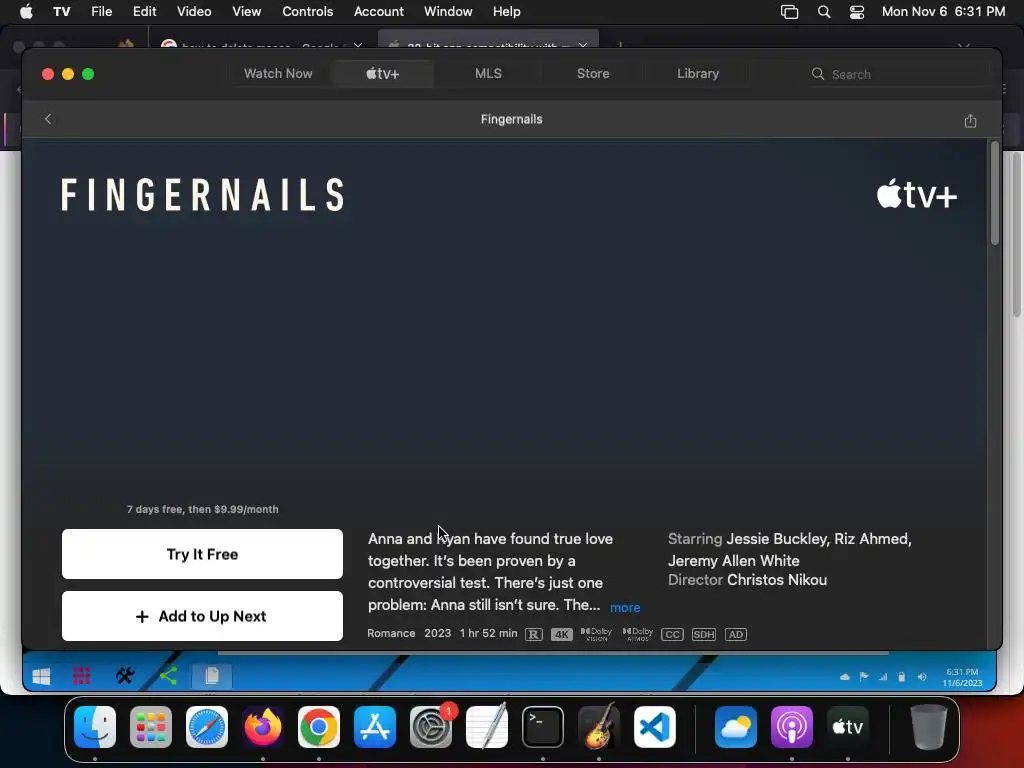Click the CC closed captions badge
This screenshot has height=768, width=1024.
pyautogui.click(x=672, y=634)
